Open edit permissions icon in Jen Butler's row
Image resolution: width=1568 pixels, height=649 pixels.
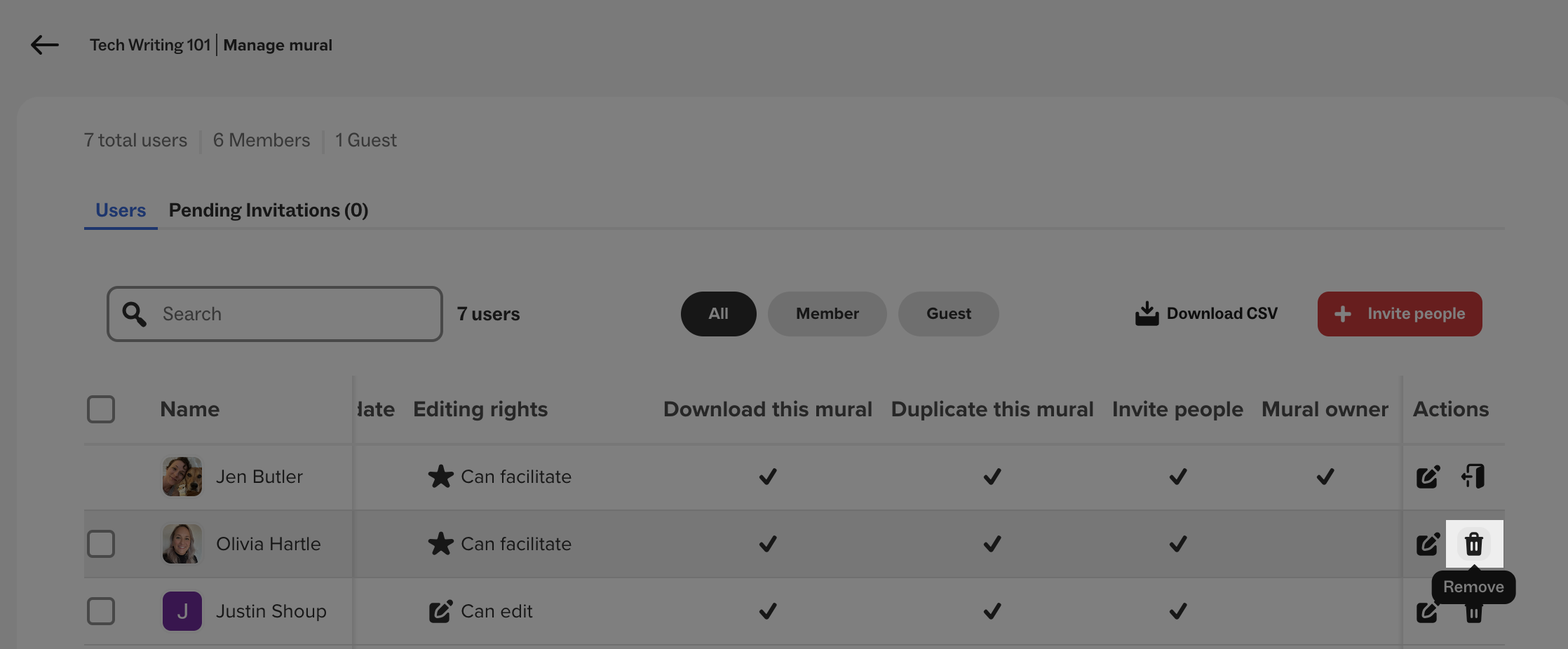[x=1427, y=477]
